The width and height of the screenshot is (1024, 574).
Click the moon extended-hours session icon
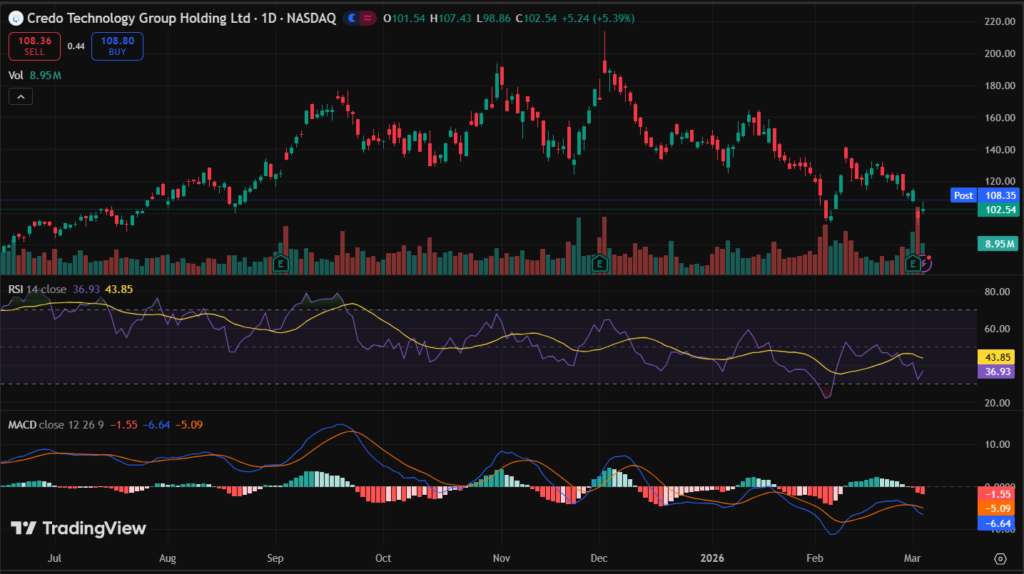tap(351, 19)
